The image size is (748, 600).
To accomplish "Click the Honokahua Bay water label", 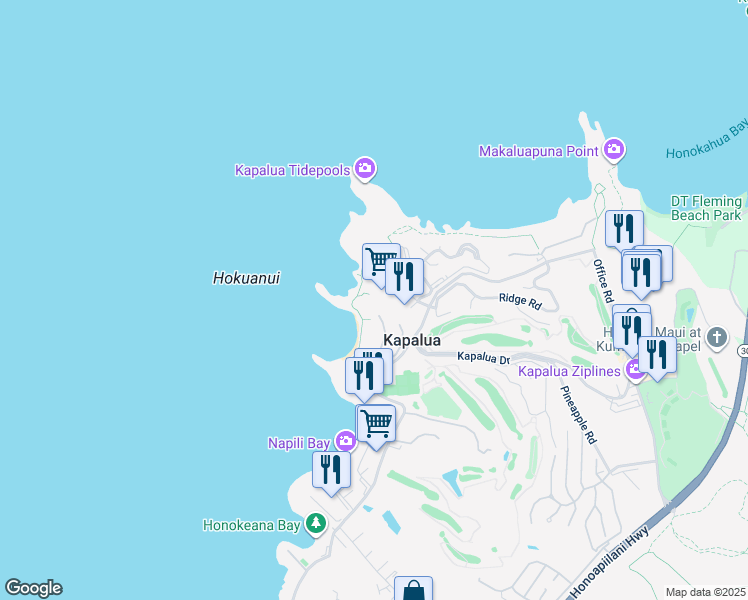I will tap(708, 139).
